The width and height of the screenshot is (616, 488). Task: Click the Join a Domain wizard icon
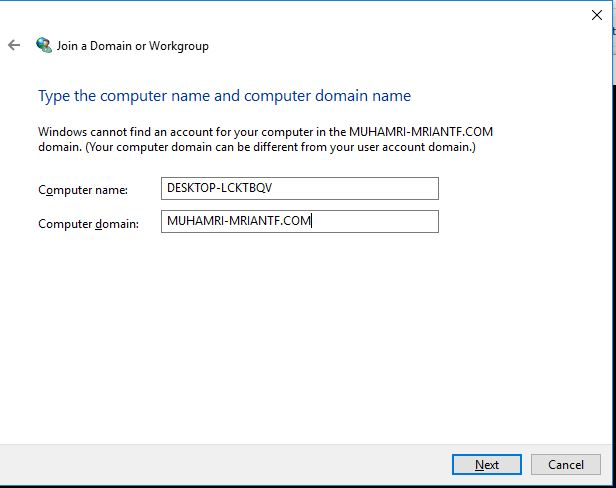[x=44, y=45]
